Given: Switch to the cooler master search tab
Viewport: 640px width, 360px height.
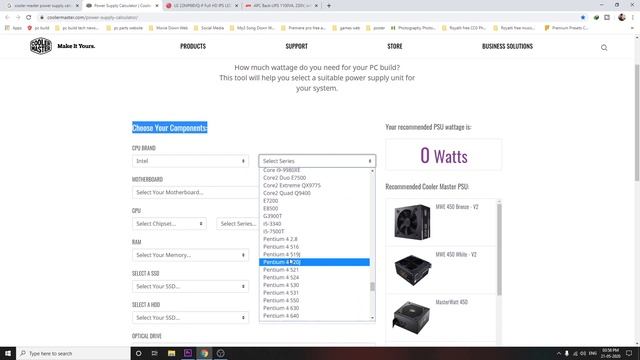Looking at the screenshot, I should pos(41,6).
